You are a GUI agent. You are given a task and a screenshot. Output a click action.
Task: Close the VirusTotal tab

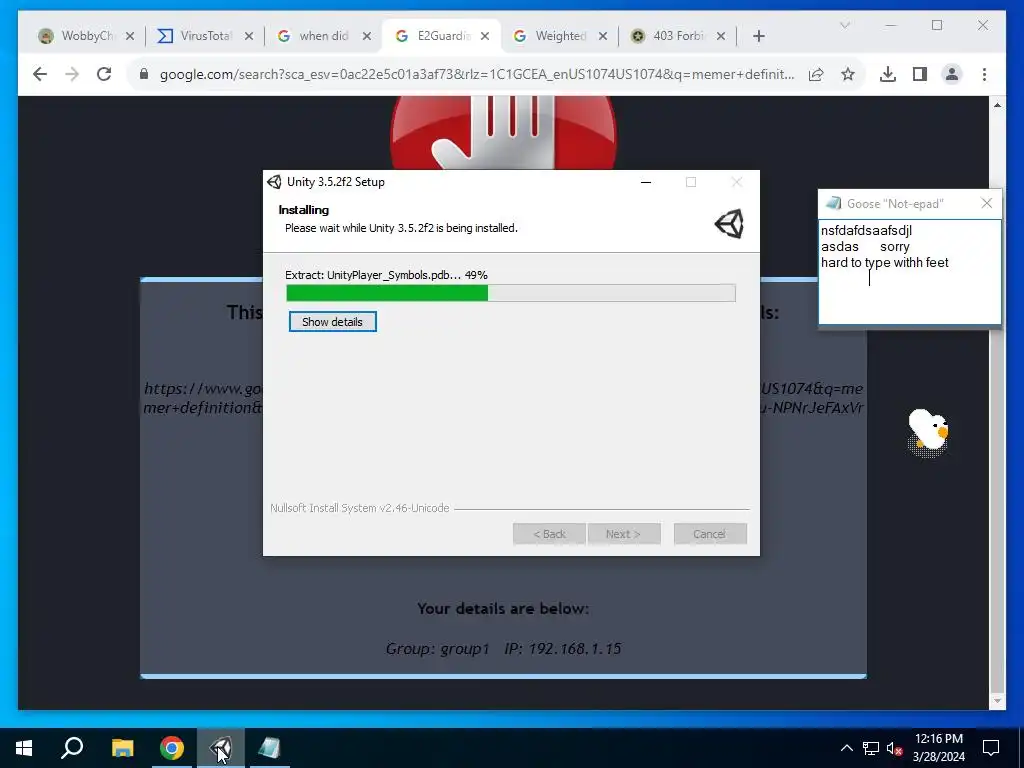(x=249, y=36)
